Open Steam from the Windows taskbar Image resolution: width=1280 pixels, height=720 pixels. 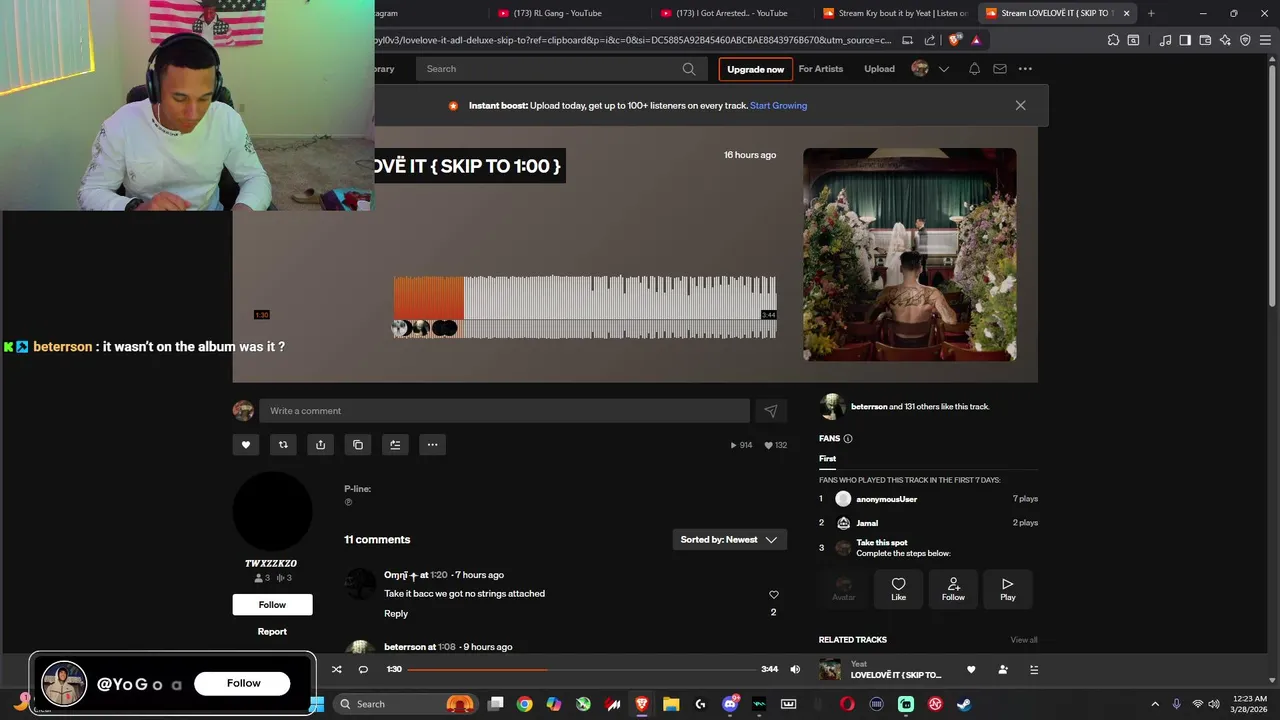pos(964,704)
